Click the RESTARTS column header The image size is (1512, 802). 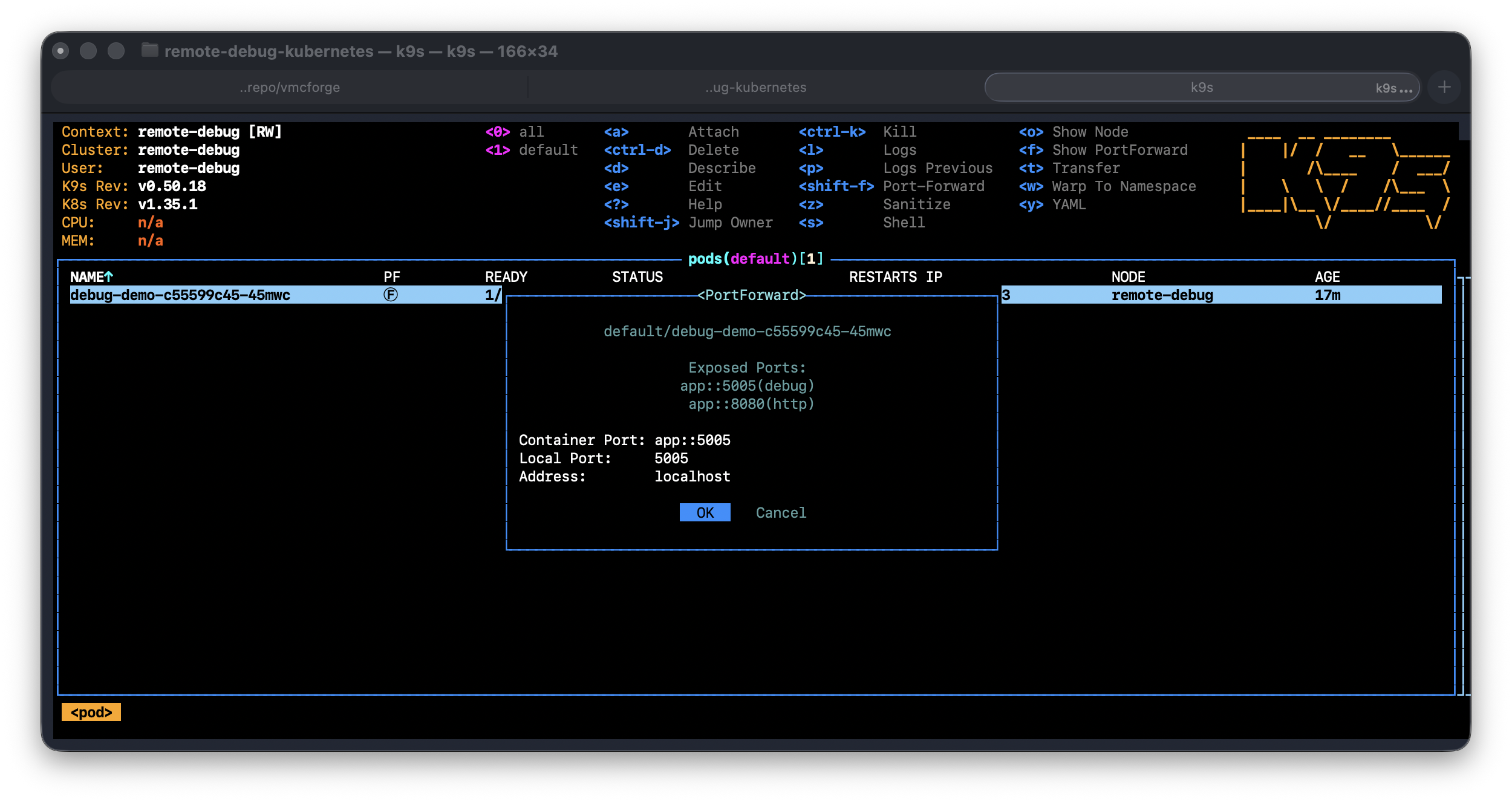[x=883, y=276]
